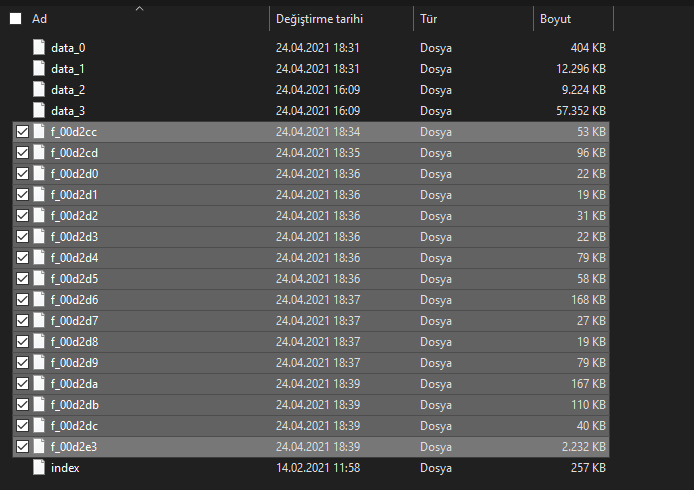Screen dimensions: 694x490
Task: Select the f_00d2d3 file name
Action: 74,237
